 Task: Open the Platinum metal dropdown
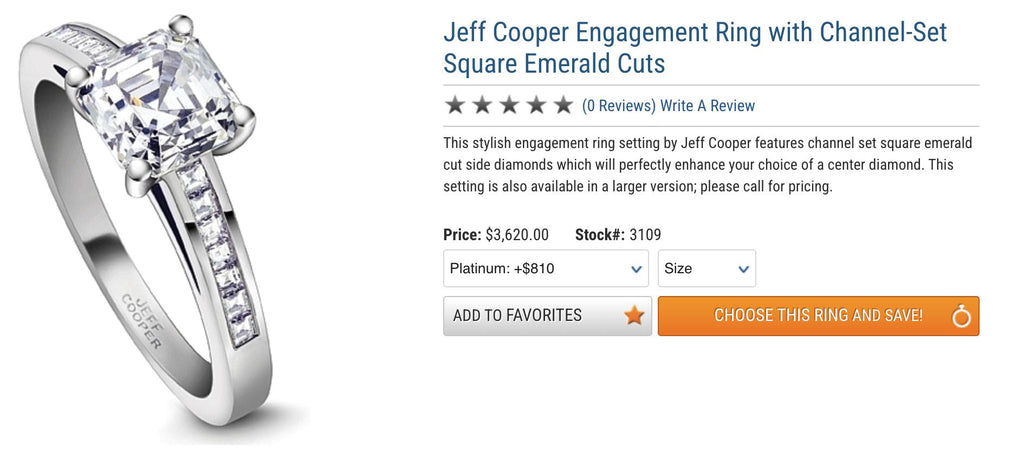tap(545, 269)
